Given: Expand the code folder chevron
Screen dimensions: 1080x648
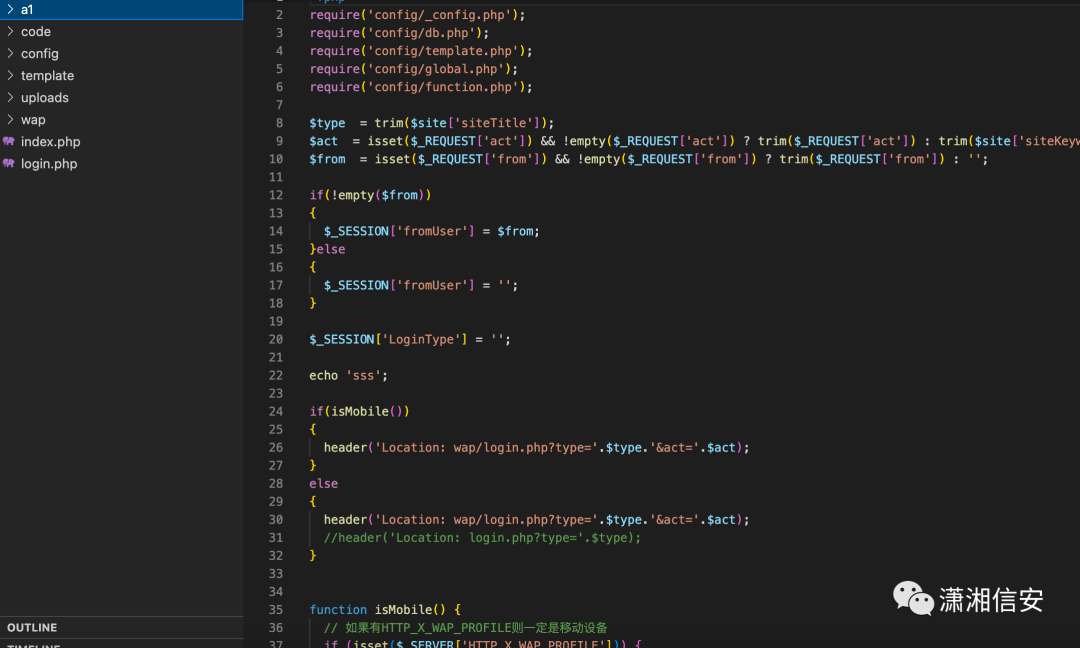Looking at the screenshot, I should click(x=10, y=31).
